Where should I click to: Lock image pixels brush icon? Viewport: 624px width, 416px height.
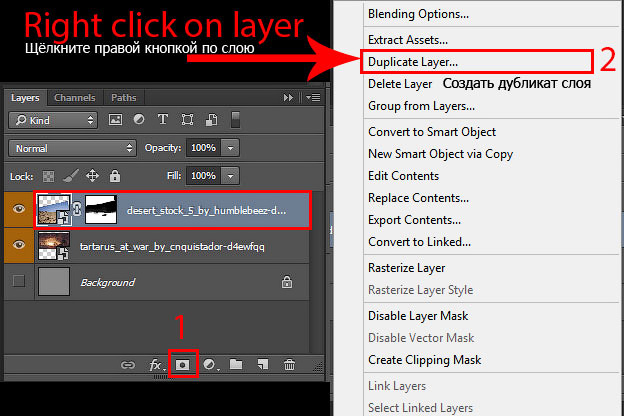click(70, 176)
